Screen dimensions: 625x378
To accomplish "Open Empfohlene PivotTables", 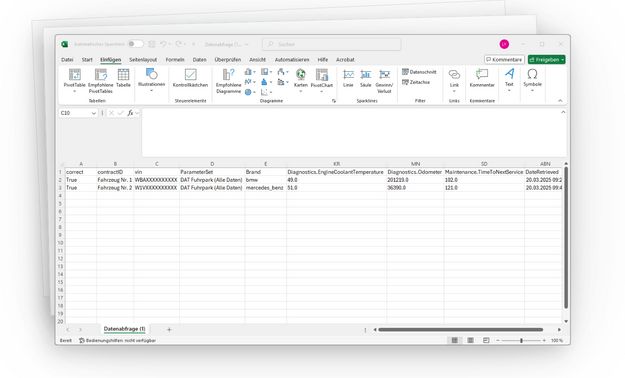I will (100, 81).
